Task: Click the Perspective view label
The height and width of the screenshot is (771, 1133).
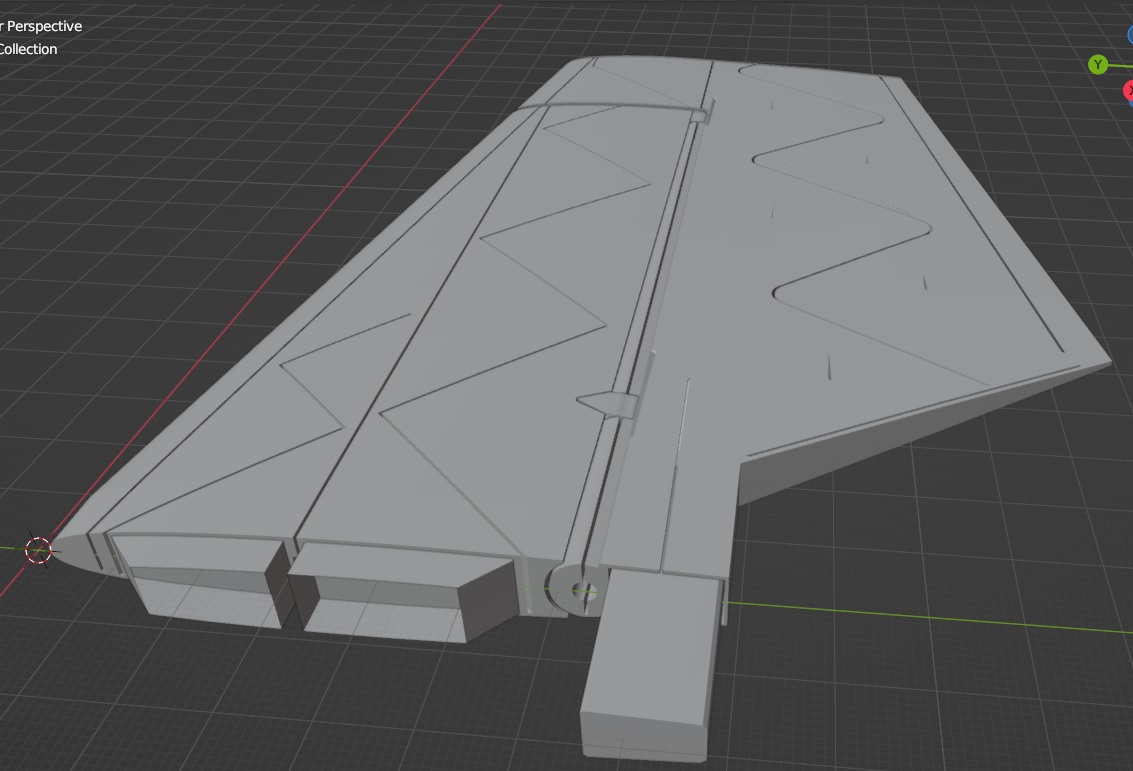Action: click(44, 26)
